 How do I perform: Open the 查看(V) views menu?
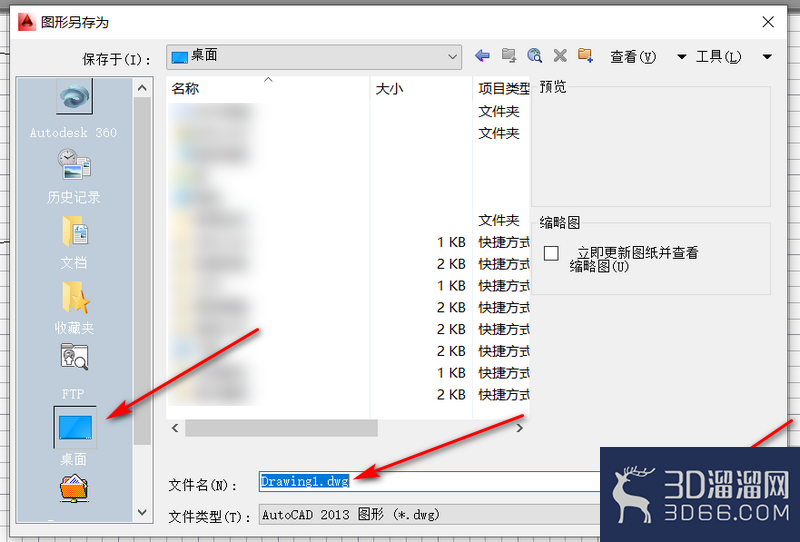coord(633,57)
